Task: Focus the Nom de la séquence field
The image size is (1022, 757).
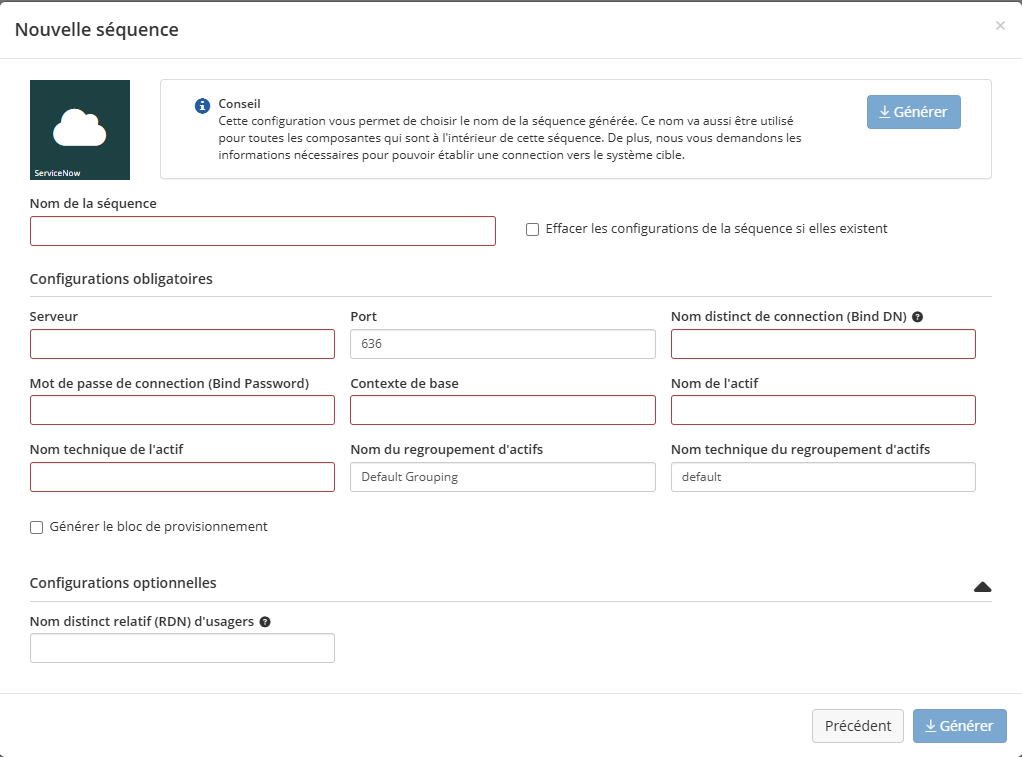Action: (262, 230)
